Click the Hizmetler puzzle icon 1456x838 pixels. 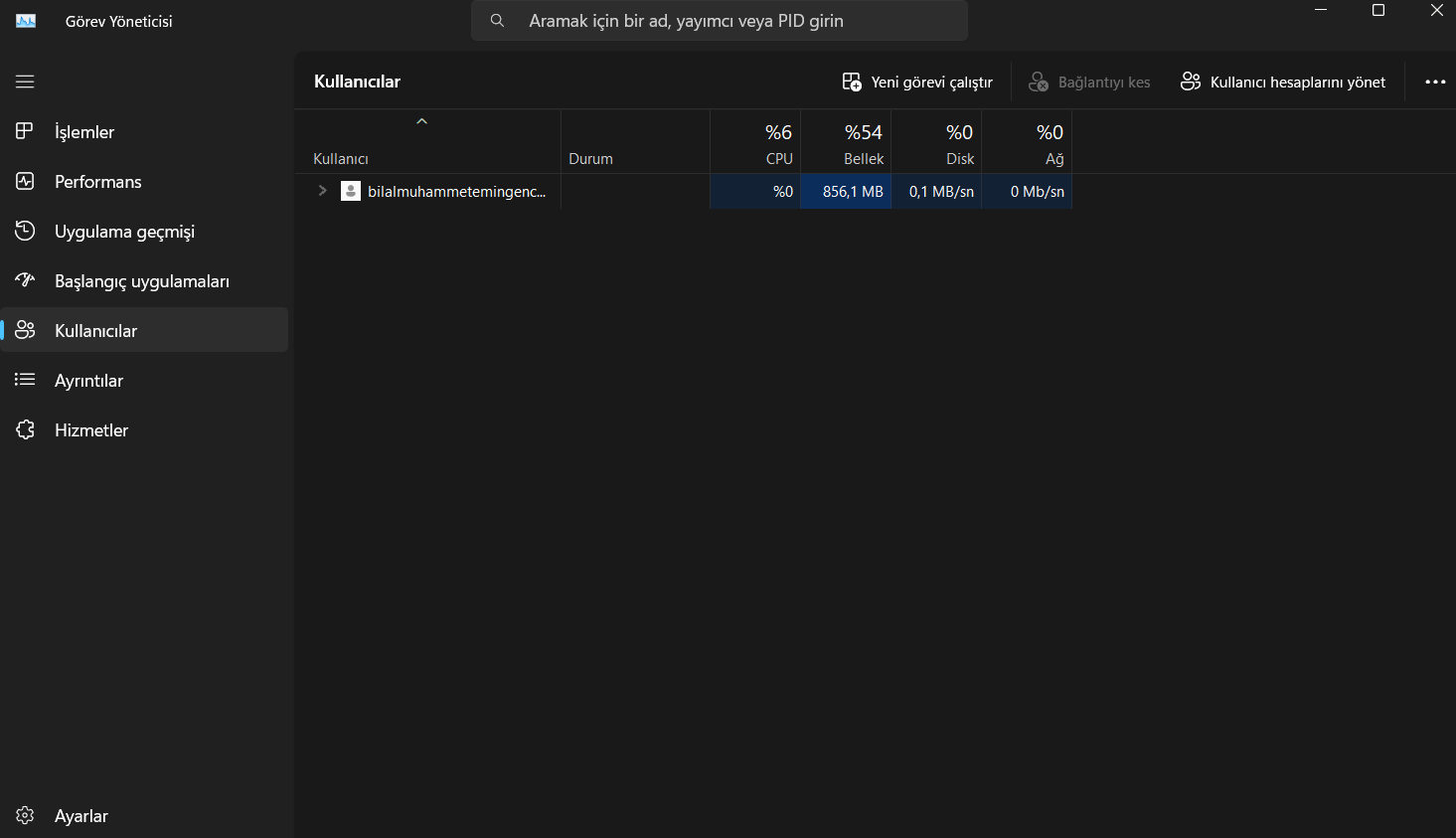(x=25, y=429)
